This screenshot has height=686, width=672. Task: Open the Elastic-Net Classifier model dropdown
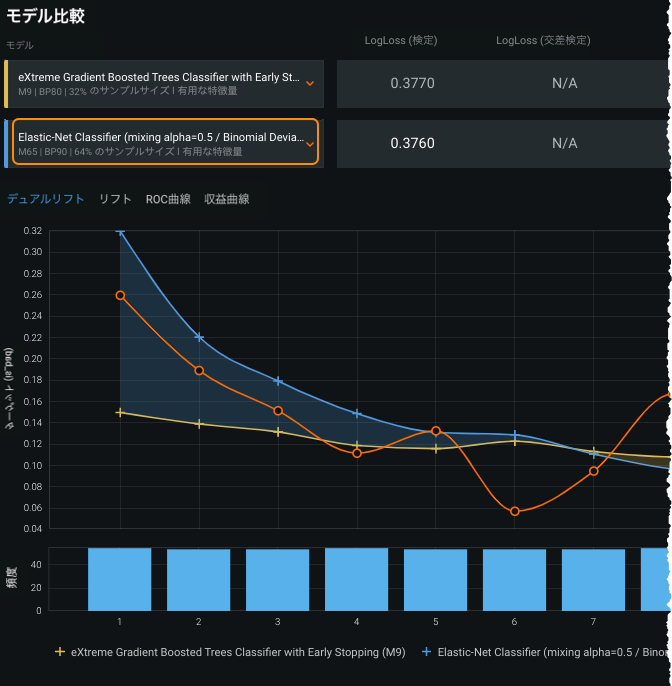[166, 142]
